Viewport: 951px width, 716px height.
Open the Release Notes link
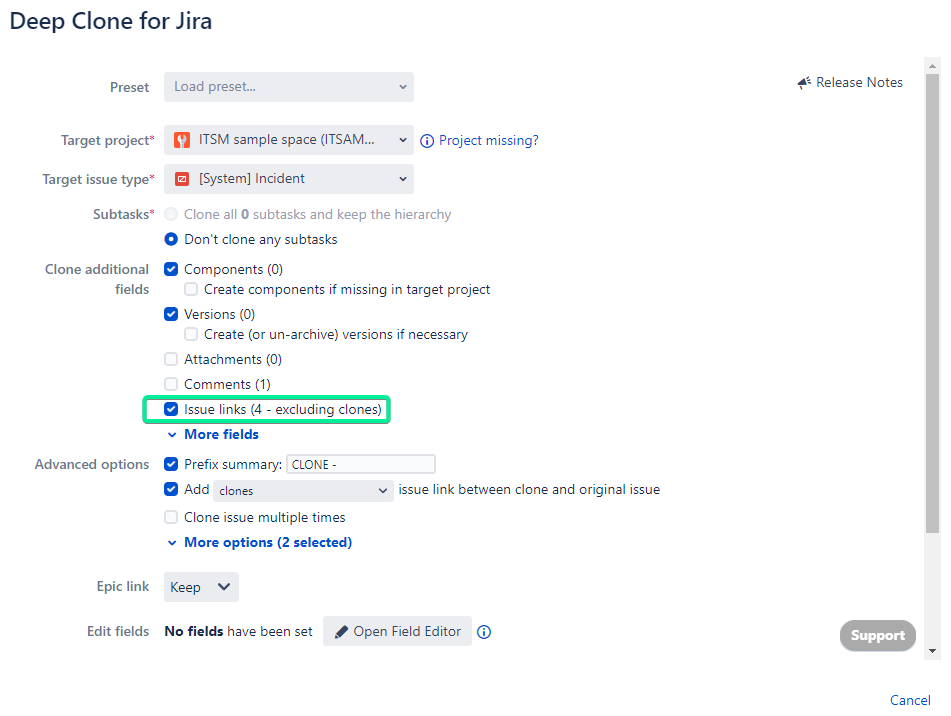(859, 82)
